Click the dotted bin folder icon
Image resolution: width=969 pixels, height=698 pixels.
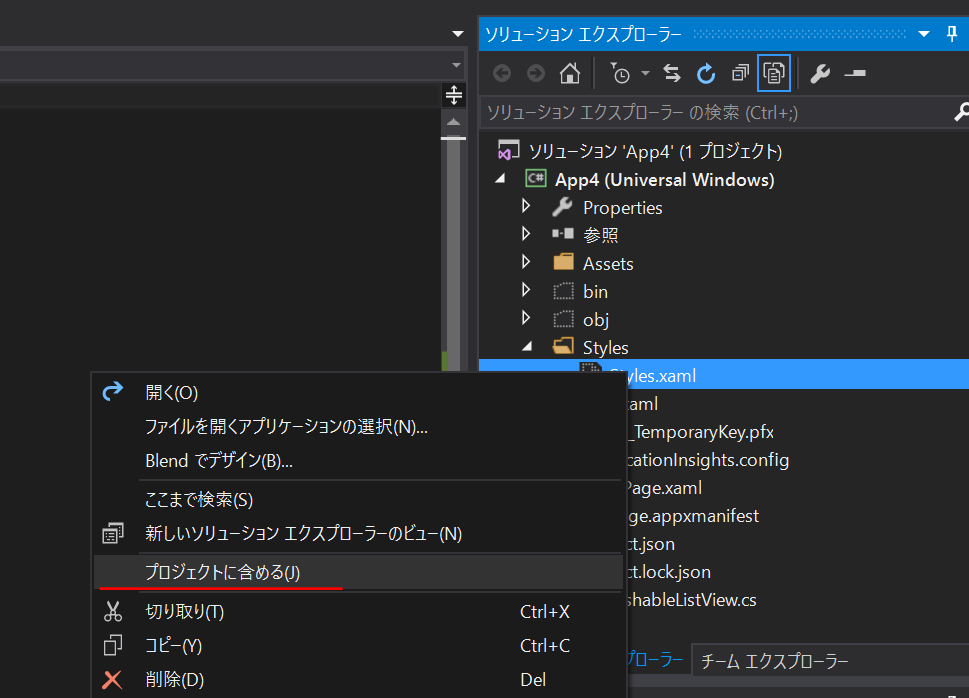[563, 291]
